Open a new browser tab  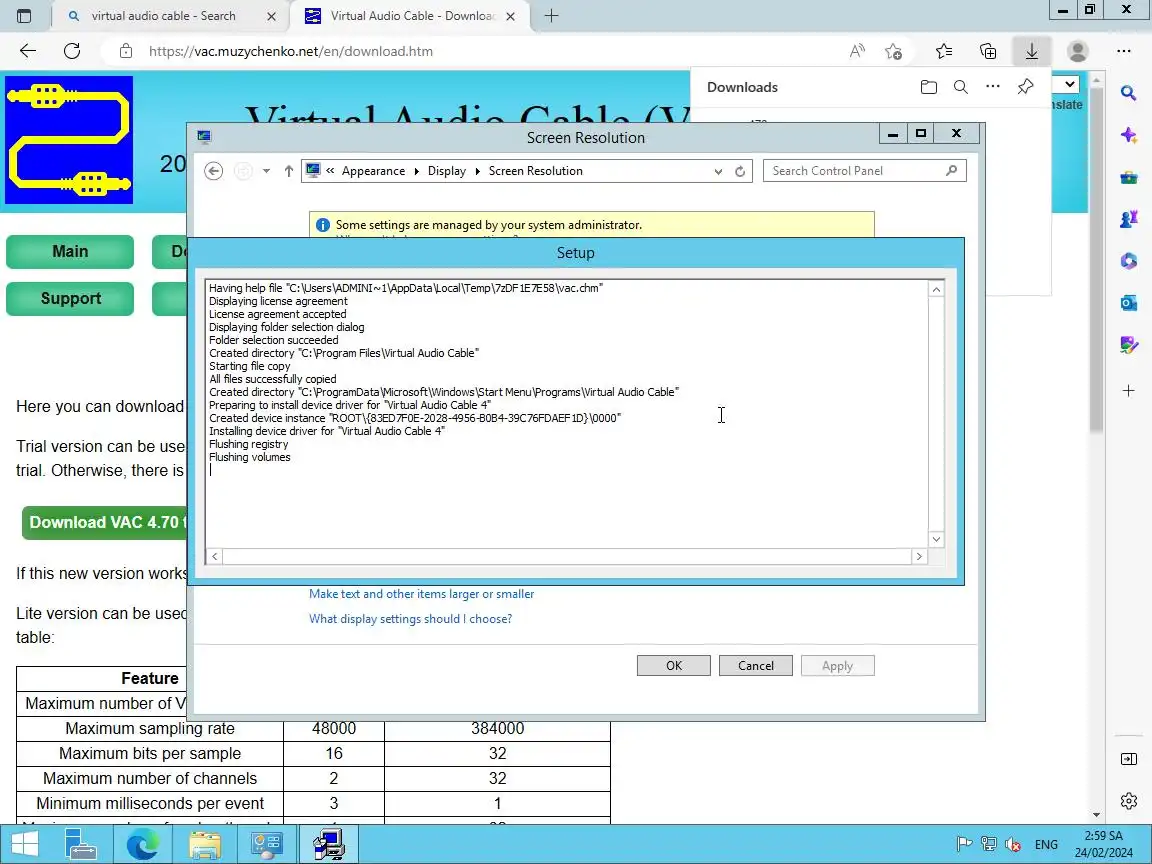point(551,15)
